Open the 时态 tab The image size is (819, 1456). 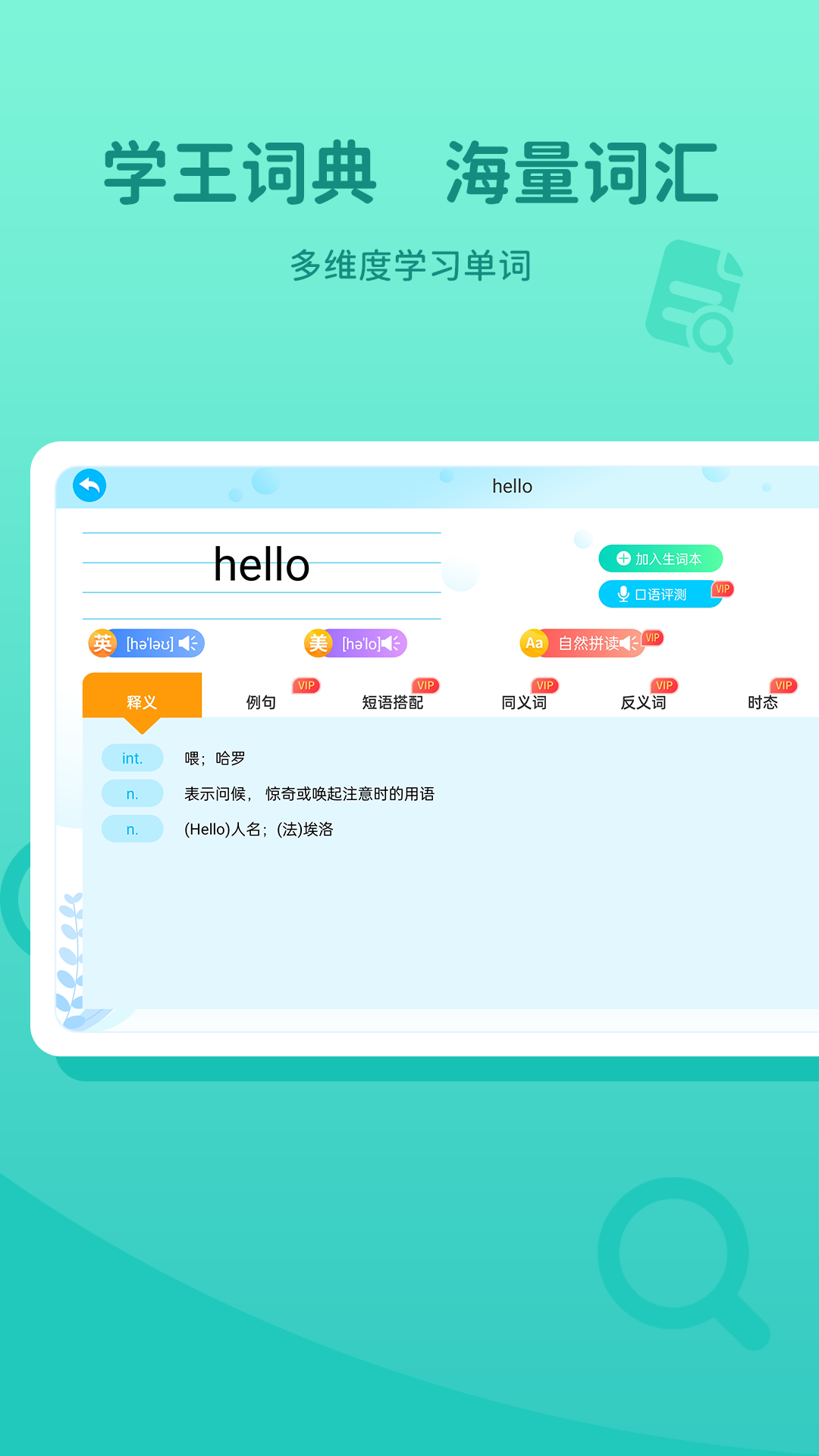[x=762, y=702]
